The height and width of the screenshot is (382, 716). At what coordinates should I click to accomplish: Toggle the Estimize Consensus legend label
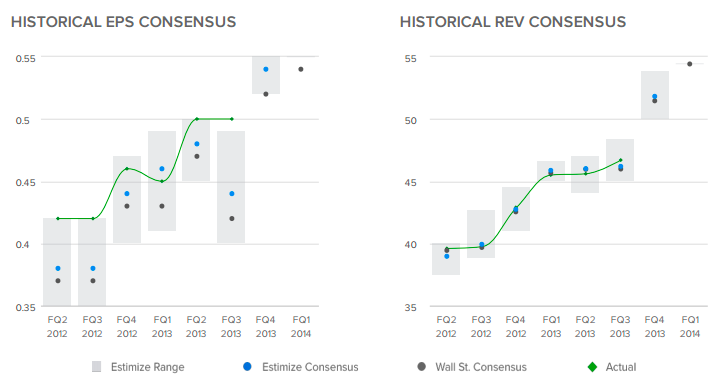point(310,367)
